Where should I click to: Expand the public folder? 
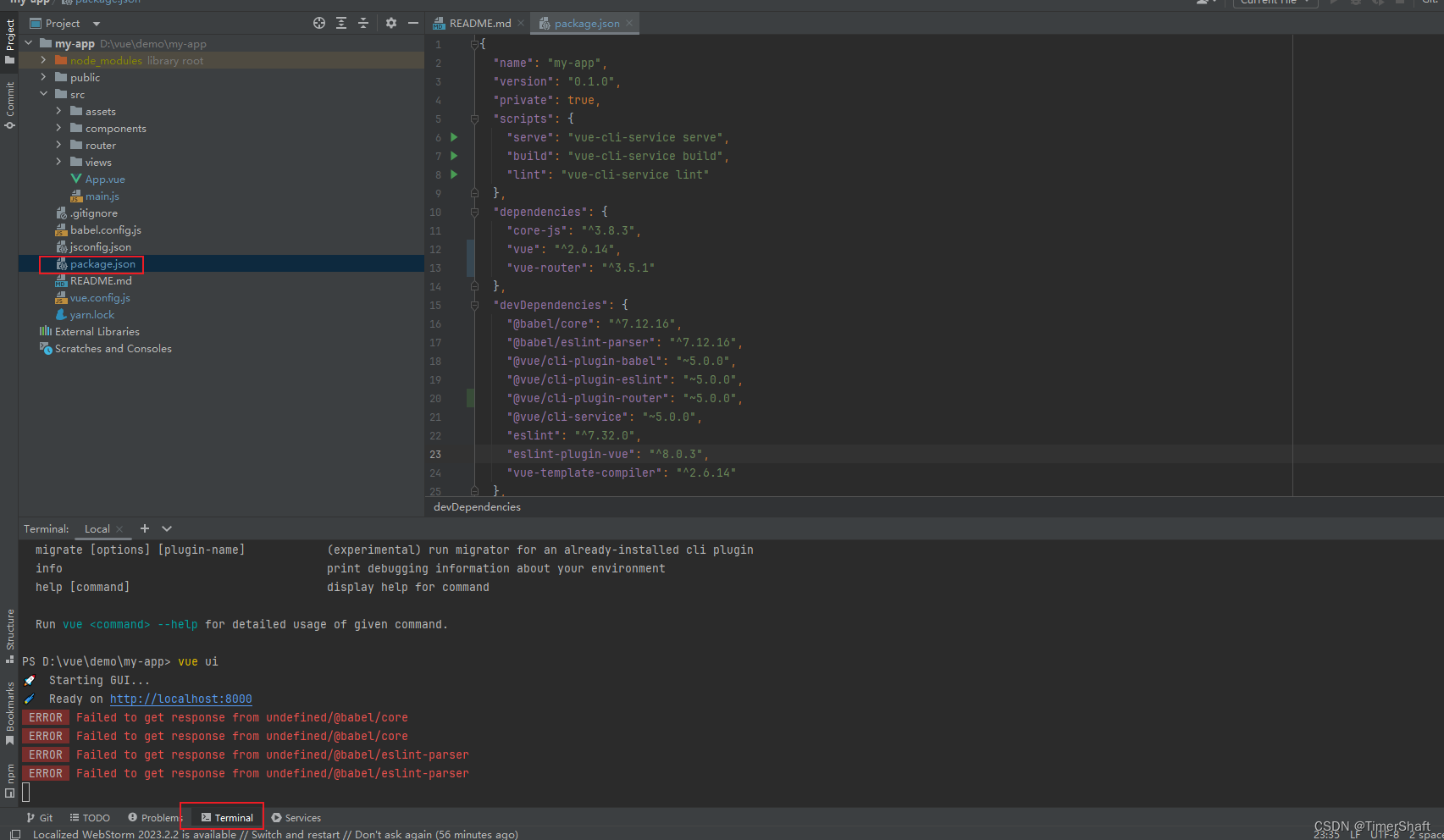tap(44, 77)
